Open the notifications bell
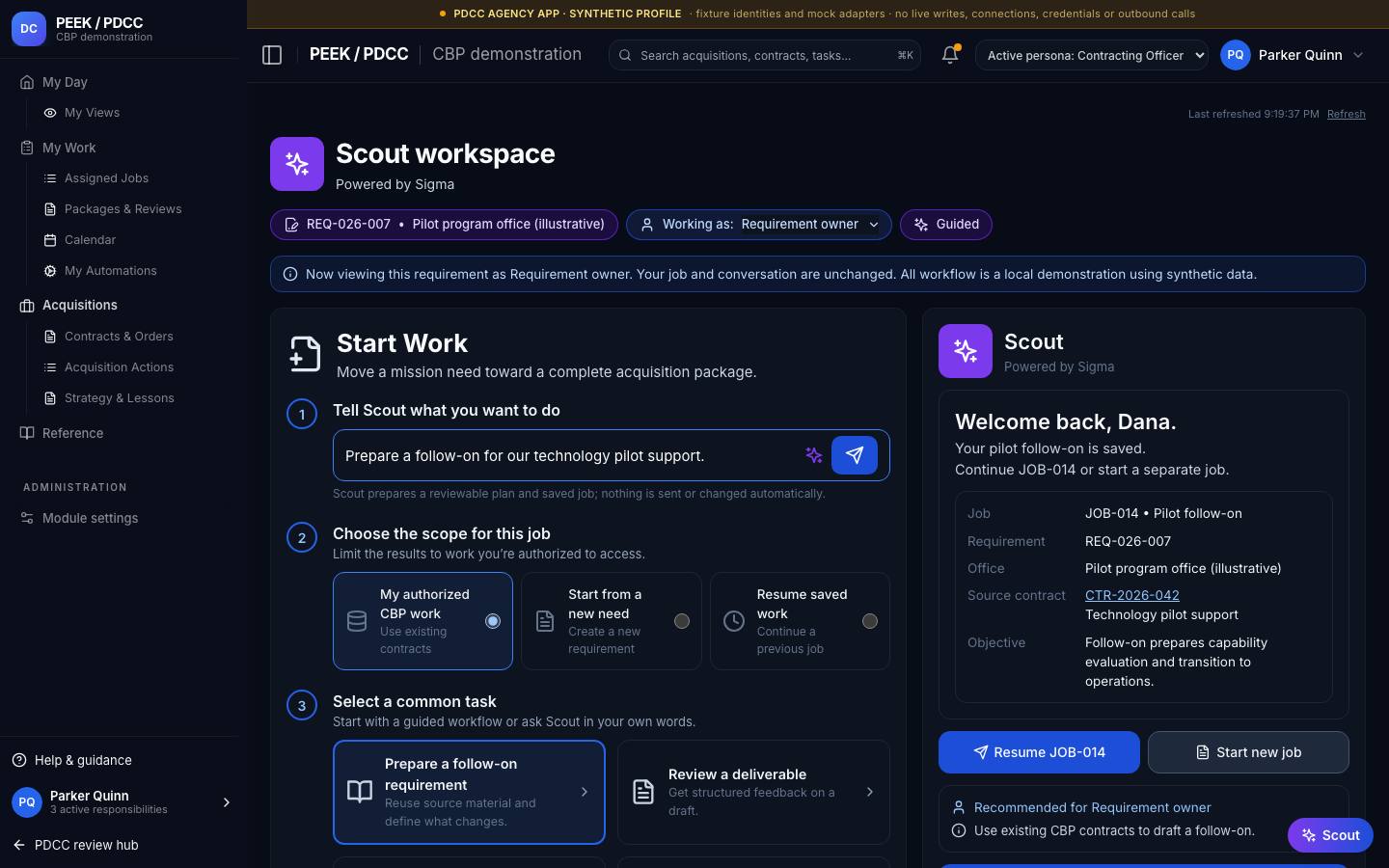The image size is (1389, 868). (x=950, y=55)
